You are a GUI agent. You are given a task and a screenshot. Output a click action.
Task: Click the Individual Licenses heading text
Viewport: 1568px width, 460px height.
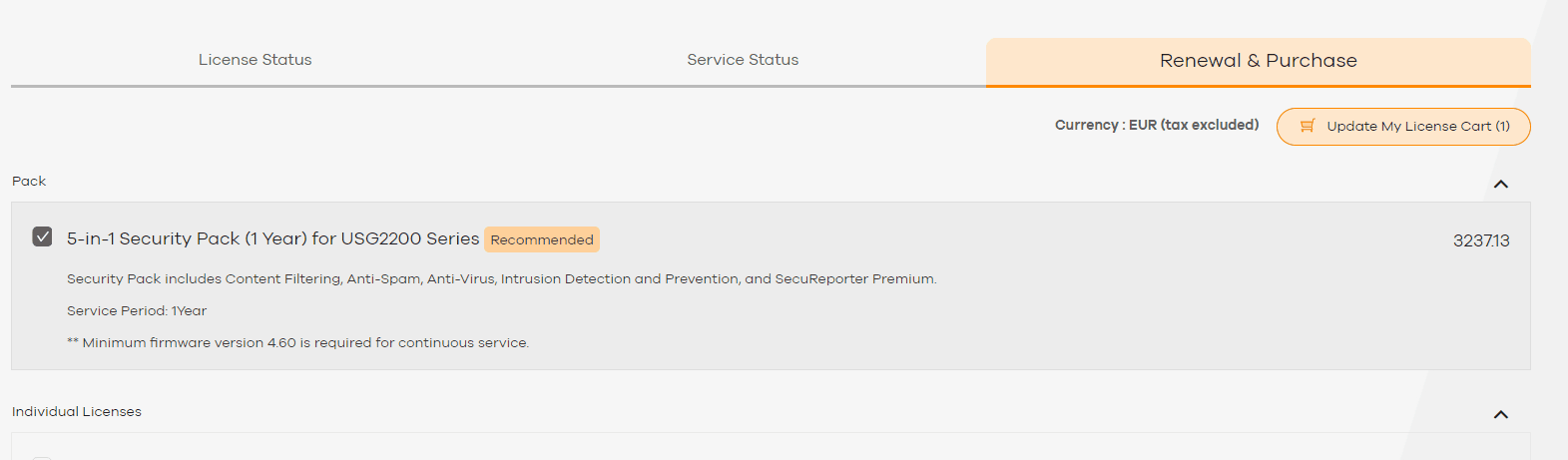[77, 411]
